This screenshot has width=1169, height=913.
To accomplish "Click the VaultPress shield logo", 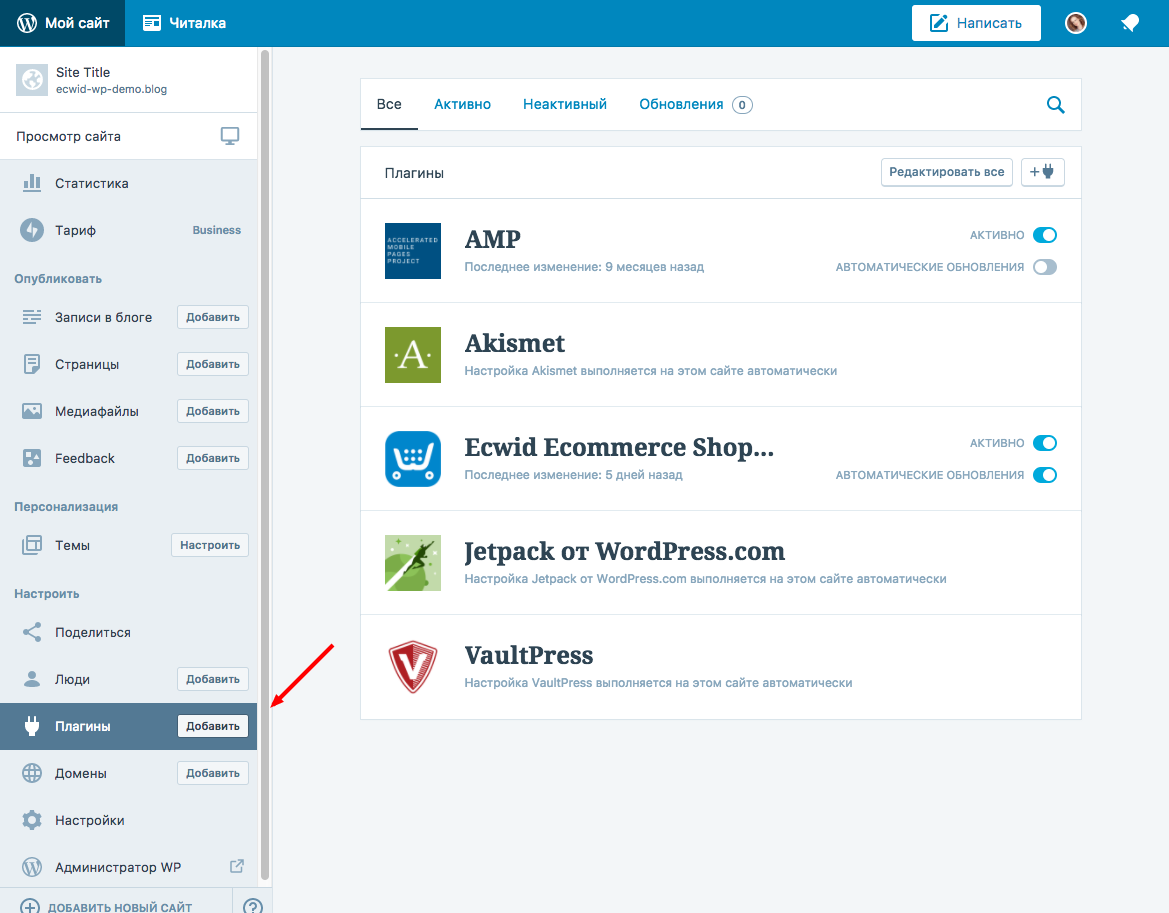I will (412, 666).
